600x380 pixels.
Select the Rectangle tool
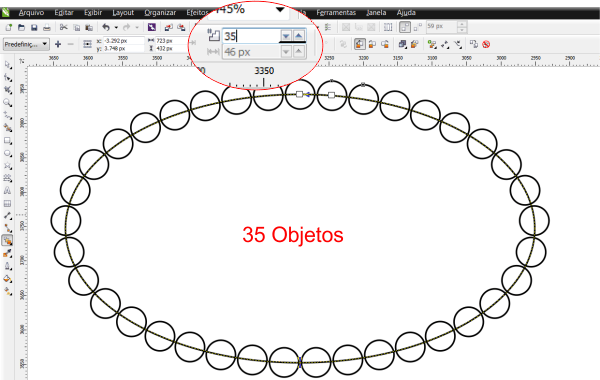(8, 140)
